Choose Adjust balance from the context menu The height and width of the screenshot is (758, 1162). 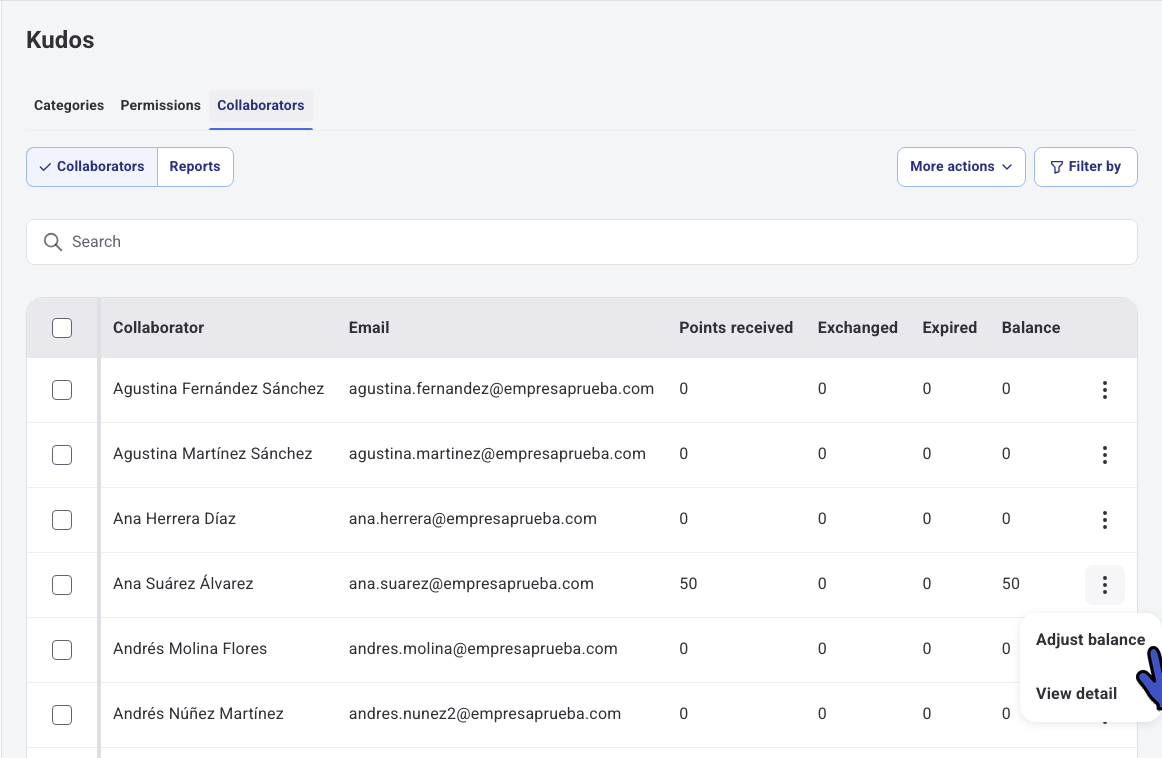click(1090, 639)
